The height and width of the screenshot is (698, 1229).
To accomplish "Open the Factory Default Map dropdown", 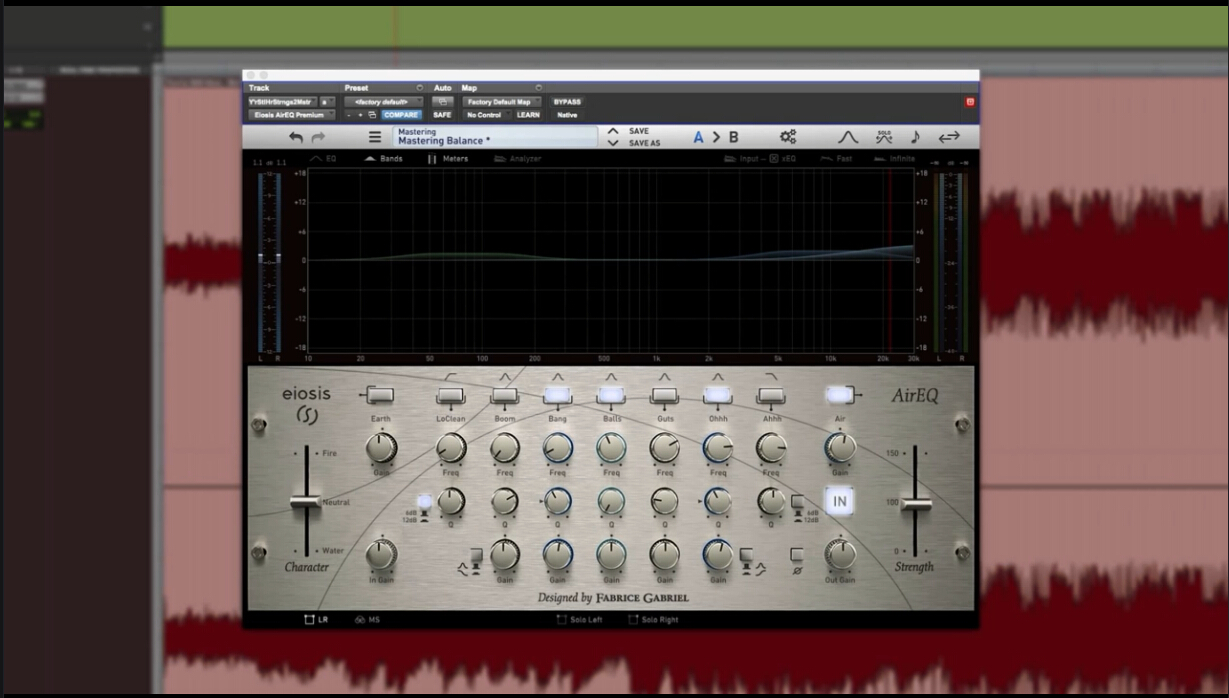I will tap(503, 102).
